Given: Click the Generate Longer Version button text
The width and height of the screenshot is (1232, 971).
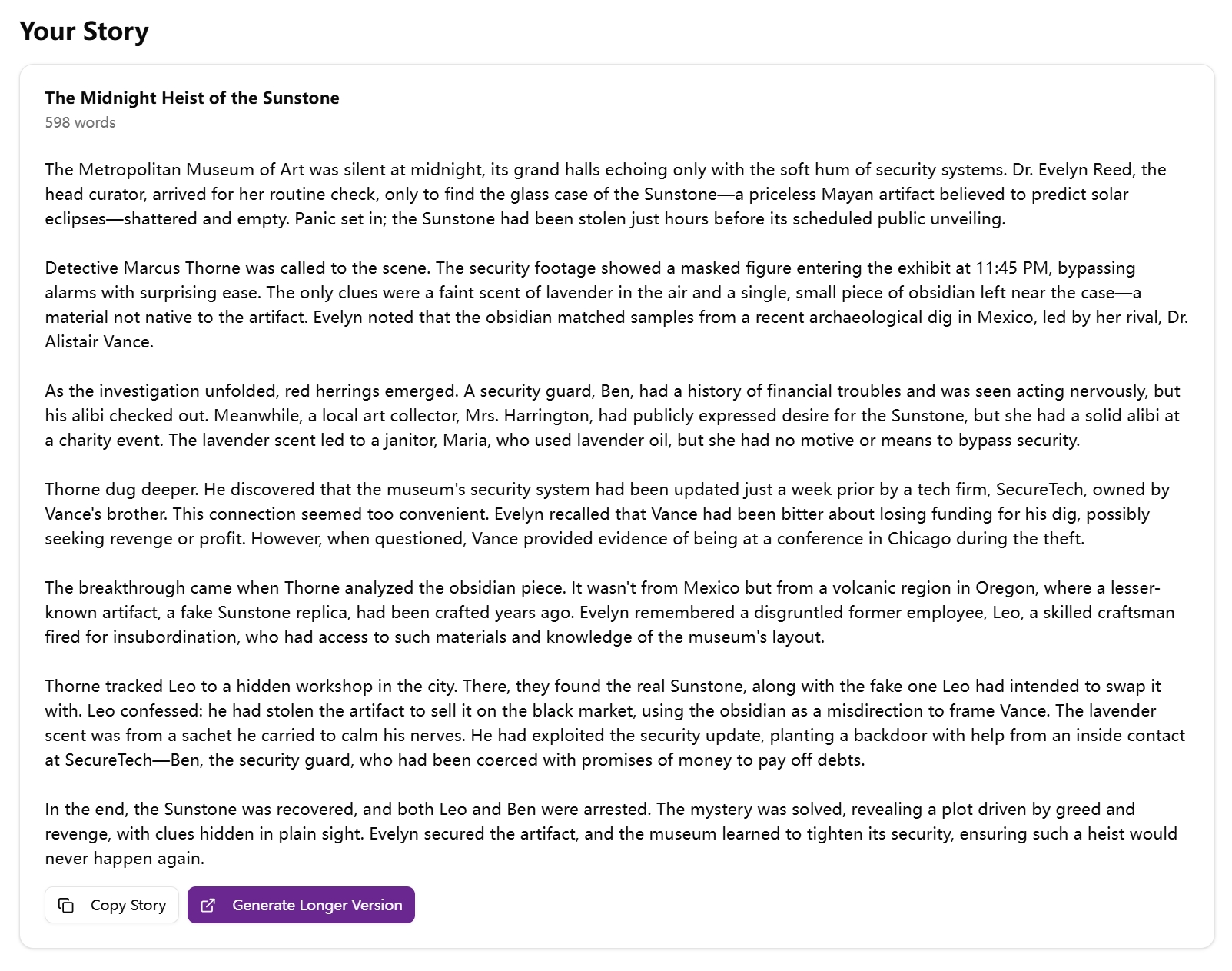Looking at the screenshot, I should [x=317, y=905].
